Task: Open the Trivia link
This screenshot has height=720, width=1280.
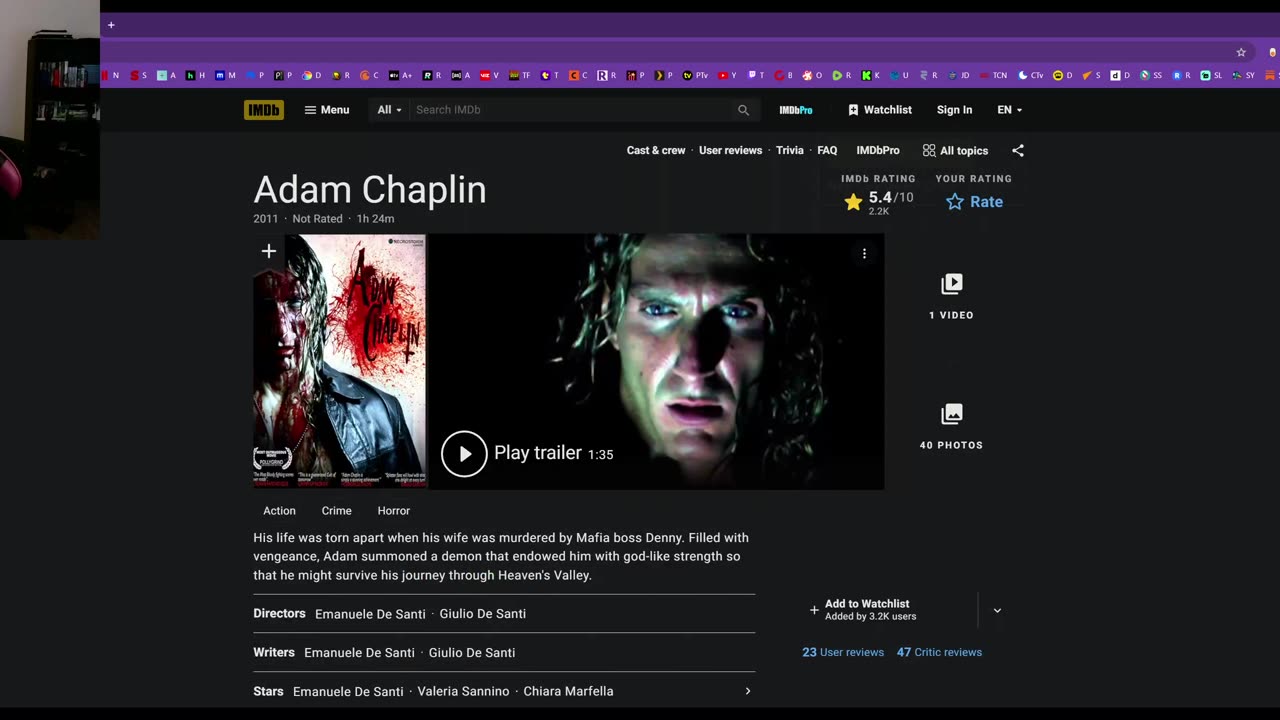Action: coord(789,150)
